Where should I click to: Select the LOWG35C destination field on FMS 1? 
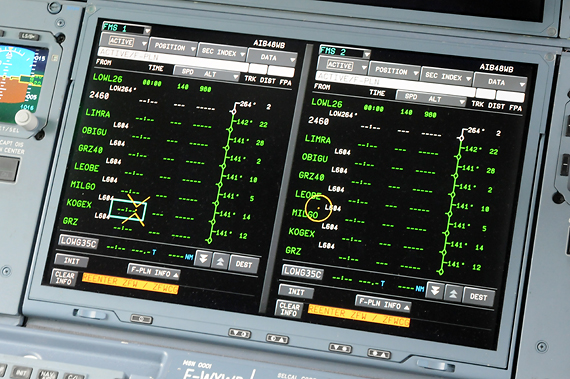tap(79, 242)
